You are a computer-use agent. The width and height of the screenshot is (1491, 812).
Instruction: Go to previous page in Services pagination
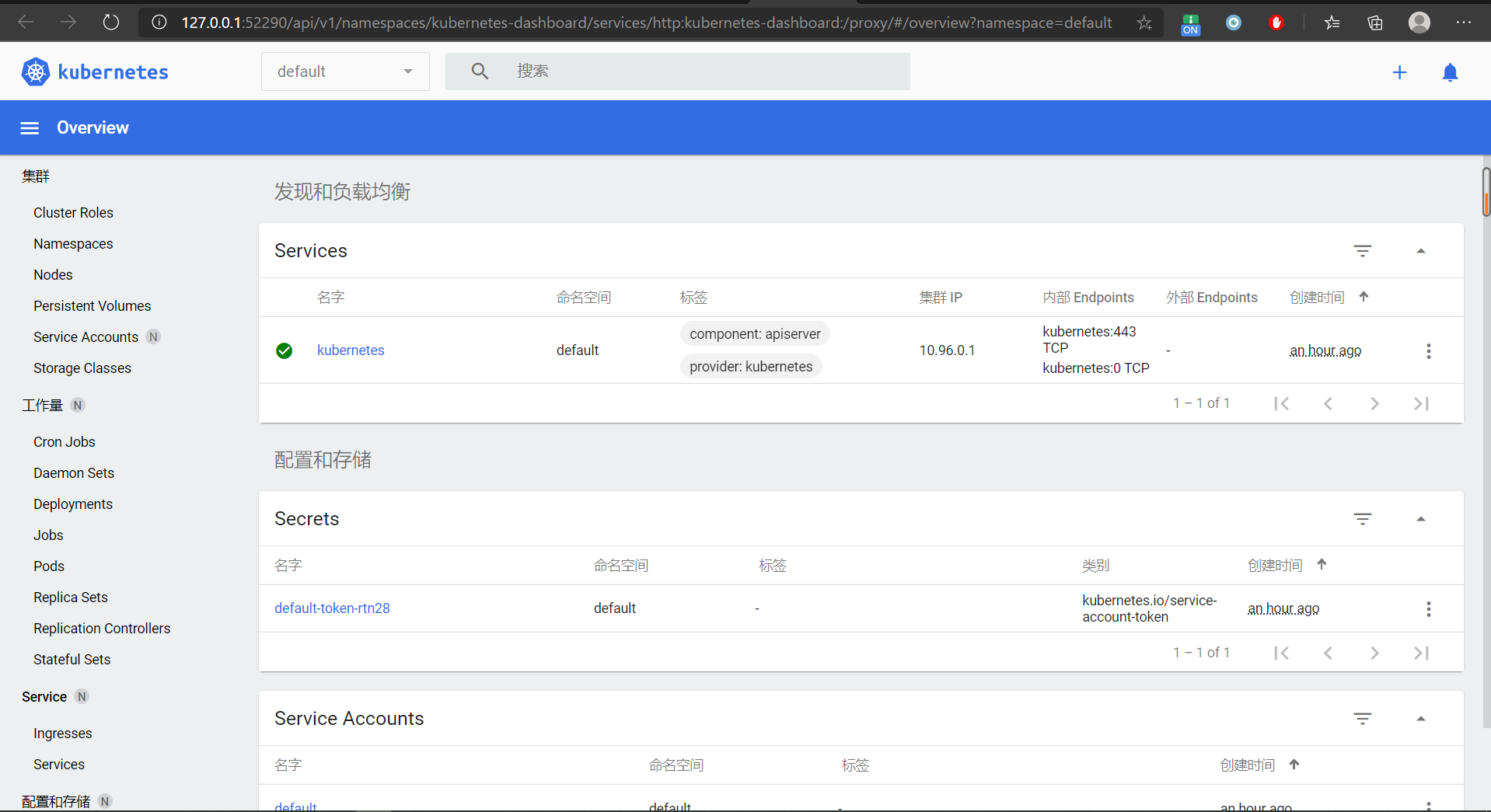point(1329,404)
